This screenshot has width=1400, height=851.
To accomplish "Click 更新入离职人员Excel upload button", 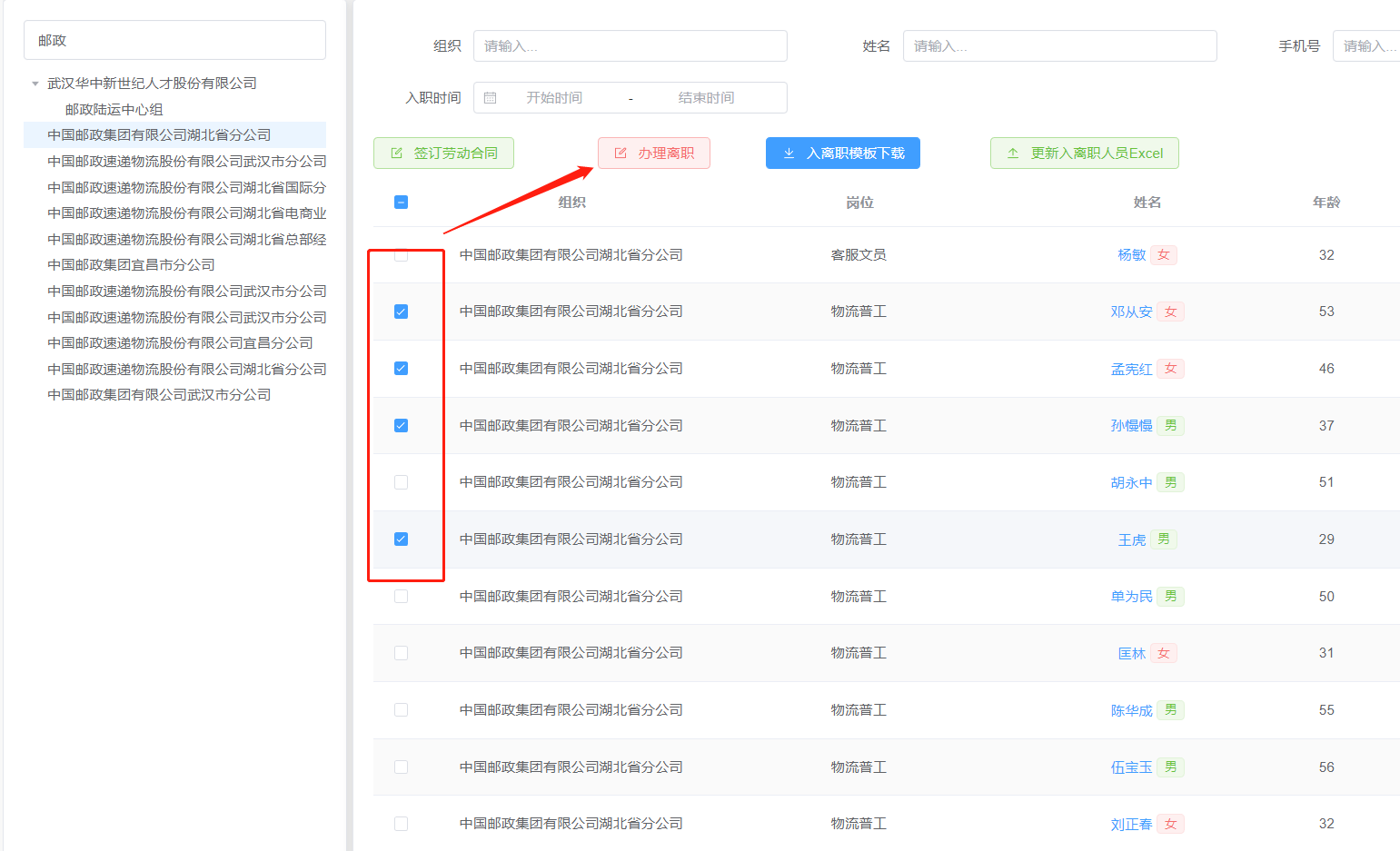I will 1085,153.
